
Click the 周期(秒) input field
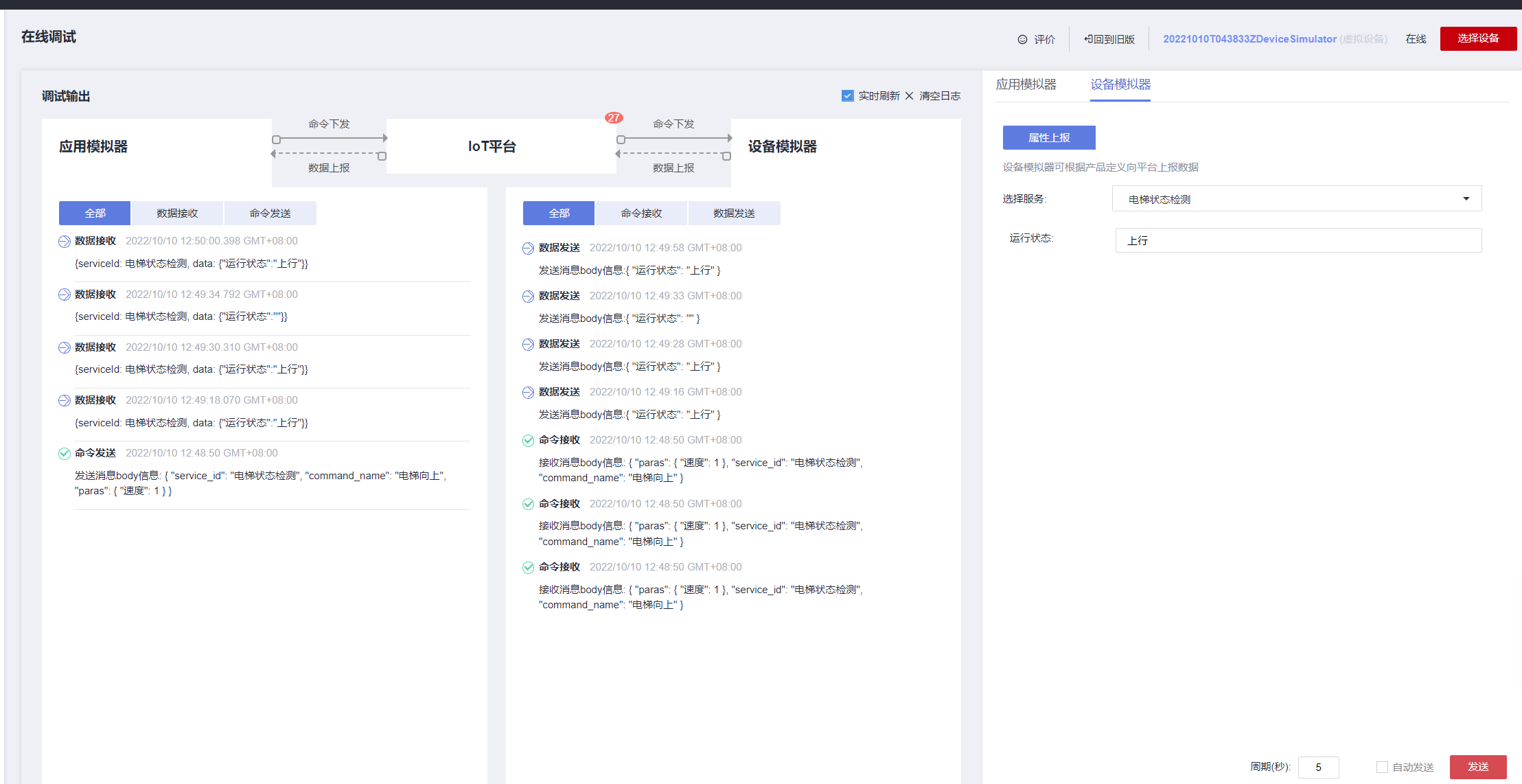[x=1318, y=767]
